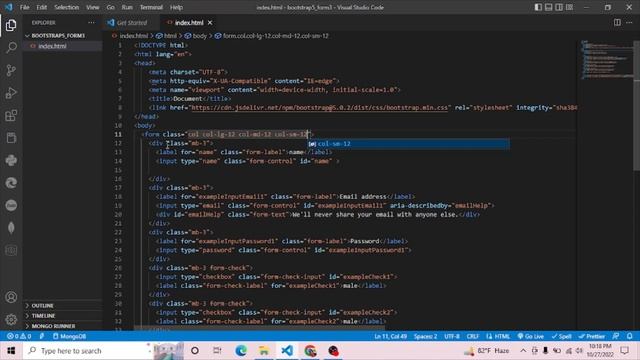Screen dimensions: 640x360
Task: Click the body breadcrumb item
Action: pyautogui.click(x=196, y=36)
